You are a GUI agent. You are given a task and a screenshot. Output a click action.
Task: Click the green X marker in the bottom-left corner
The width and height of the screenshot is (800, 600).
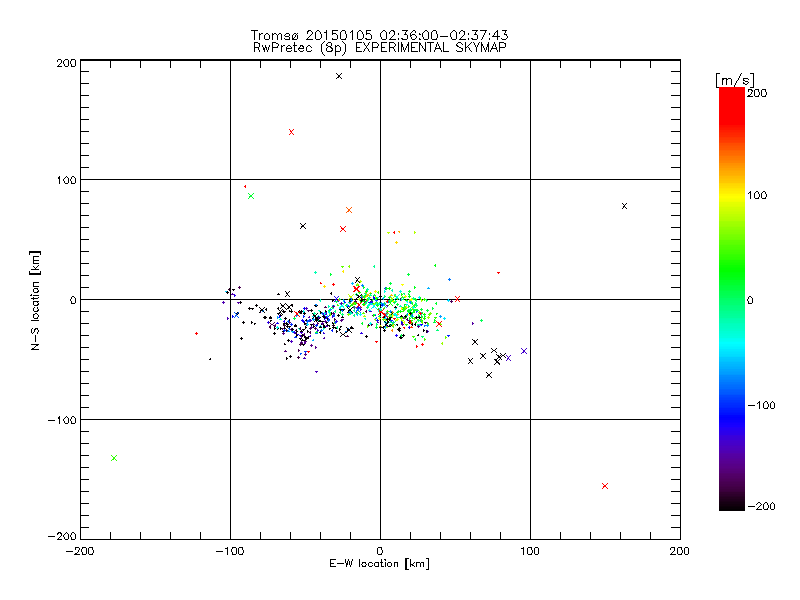(x=114, y=458)
